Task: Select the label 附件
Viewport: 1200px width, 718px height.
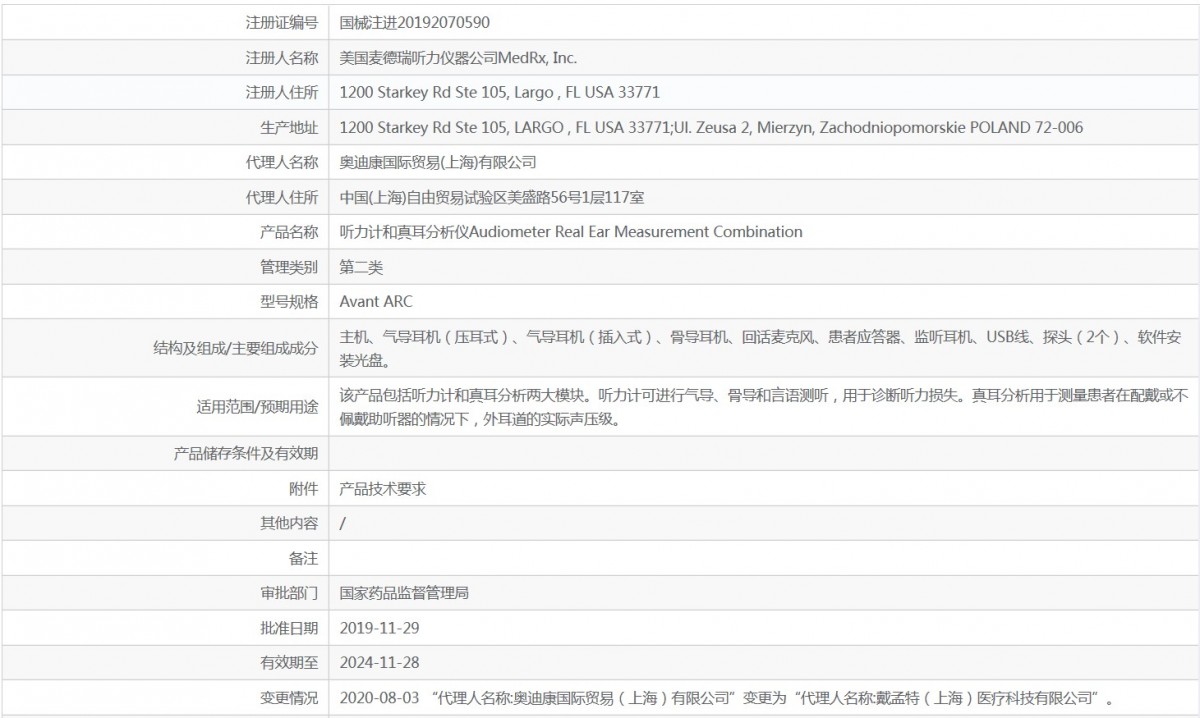Action: (303, 489)
